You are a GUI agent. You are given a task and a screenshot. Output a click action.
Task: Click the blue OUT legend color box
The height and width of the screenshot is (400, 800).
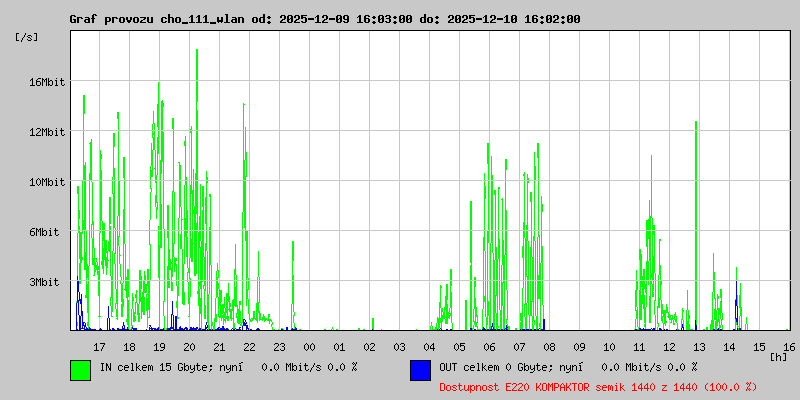click(x=420, y=370)
